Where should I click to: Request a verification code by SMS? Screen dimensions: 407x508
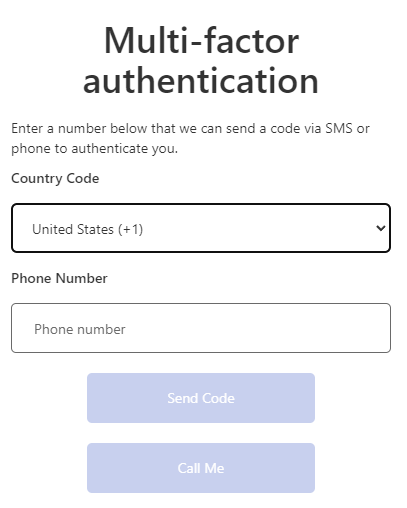click(201, 398)
